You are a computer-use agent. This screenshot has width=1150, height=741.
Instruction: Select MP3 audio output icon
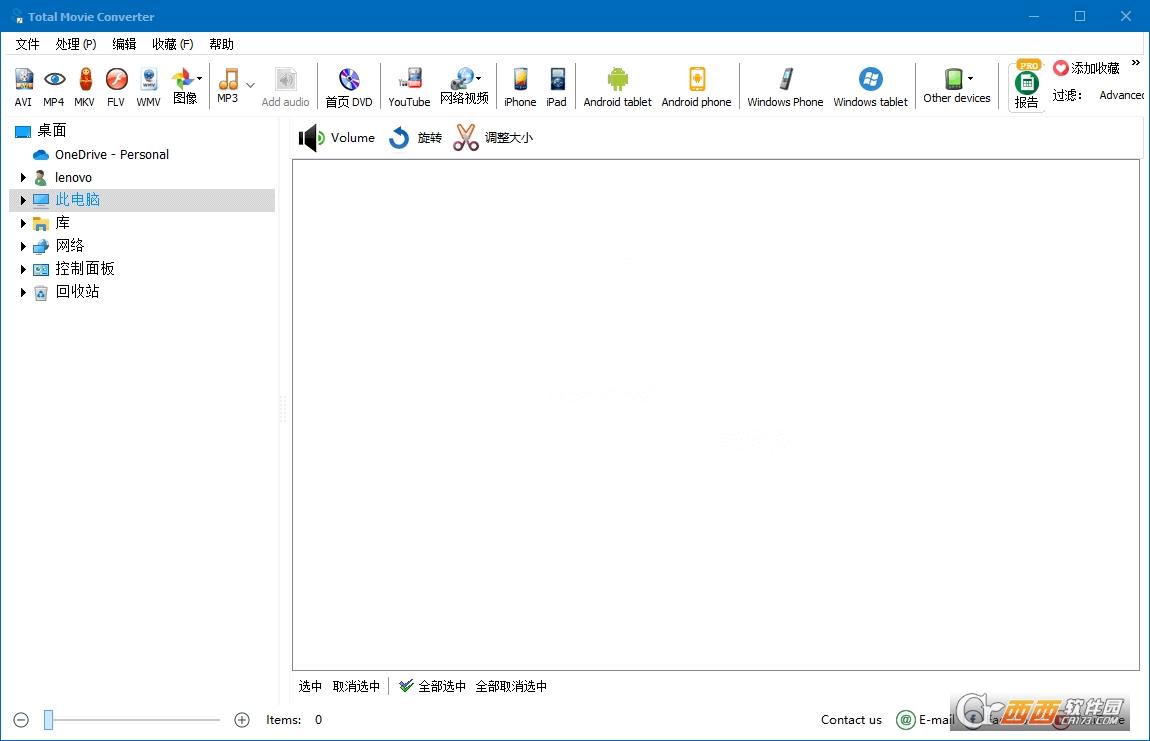pyautogui.click(x=228, y=86)
